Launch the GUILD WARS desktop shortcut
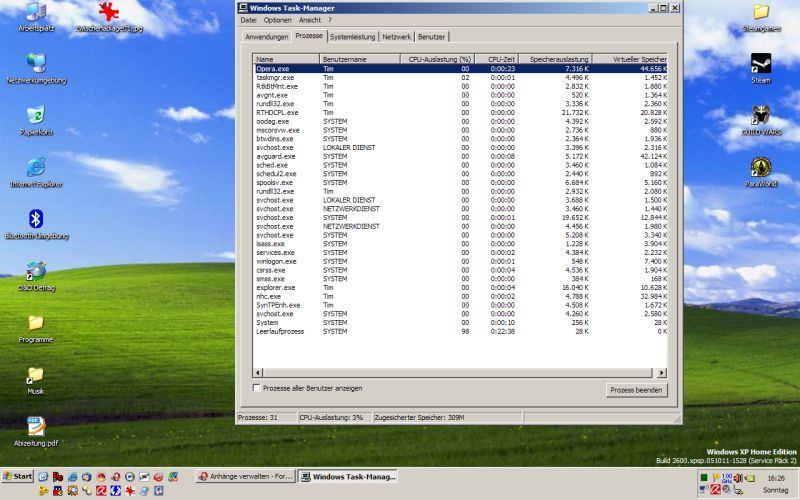 coord(761,120)
